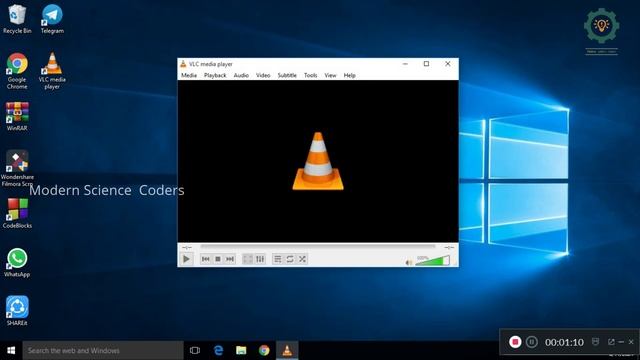Toggle remaining time label at seek bar's right
Image resolution: width=640 pixels, height=360 pixels.
point(449,247)
